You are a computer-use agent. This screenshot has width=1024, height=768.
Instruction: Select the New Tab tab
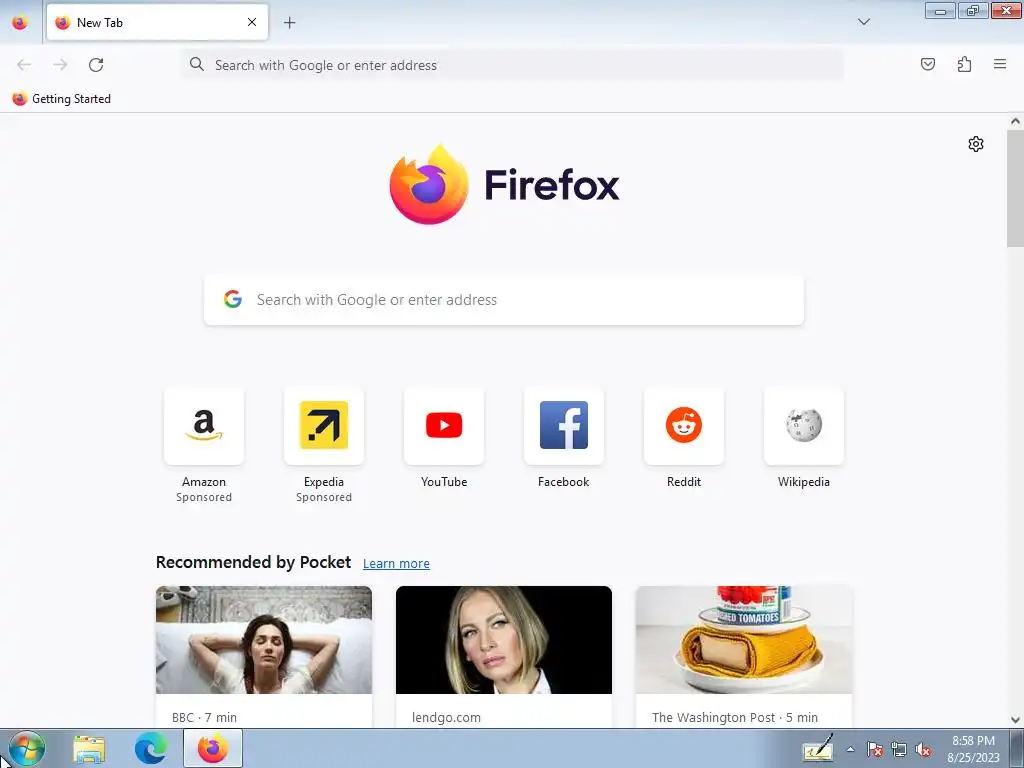click(x=157, y=22)
